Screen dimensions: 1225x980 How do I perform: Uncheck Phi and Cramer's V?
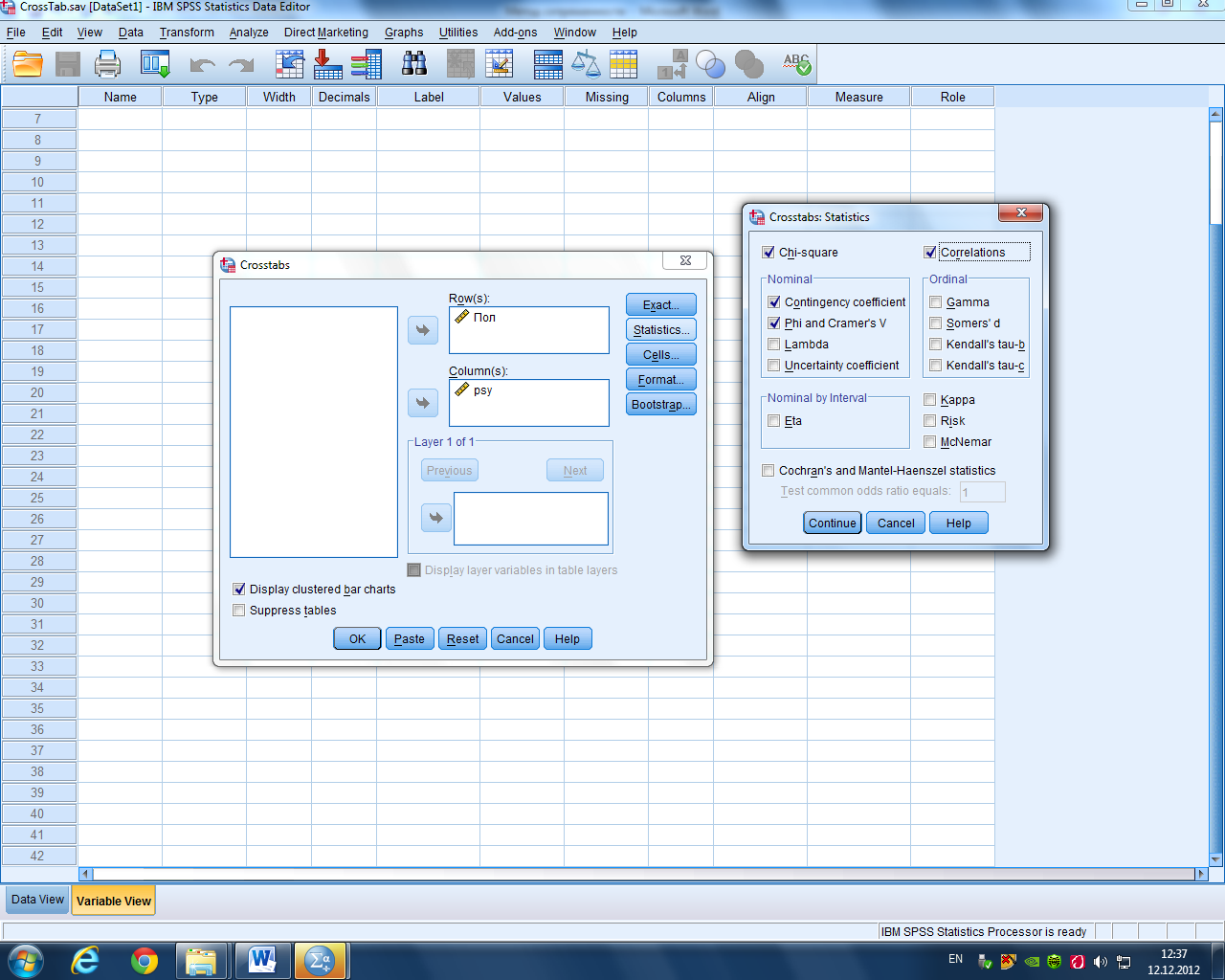pyautogui.click(x=774, y=323)
